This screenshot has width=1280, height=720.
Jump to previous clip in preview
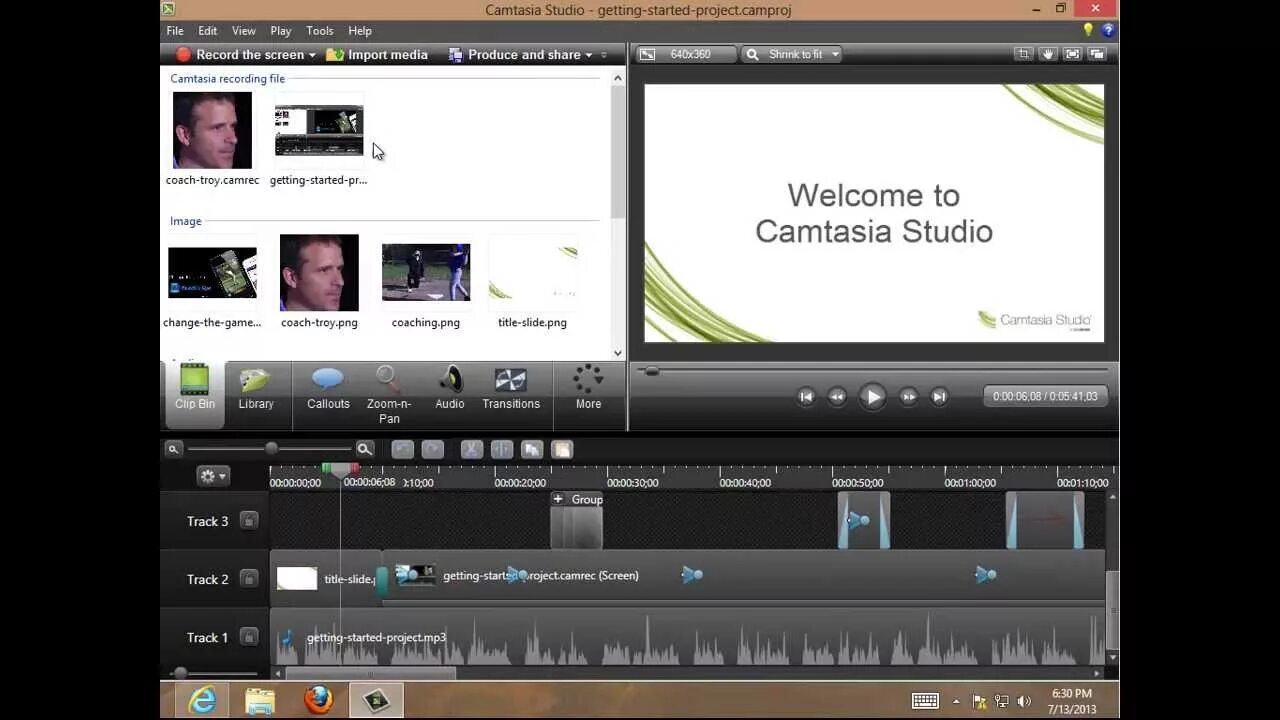[x=806, y=397]
